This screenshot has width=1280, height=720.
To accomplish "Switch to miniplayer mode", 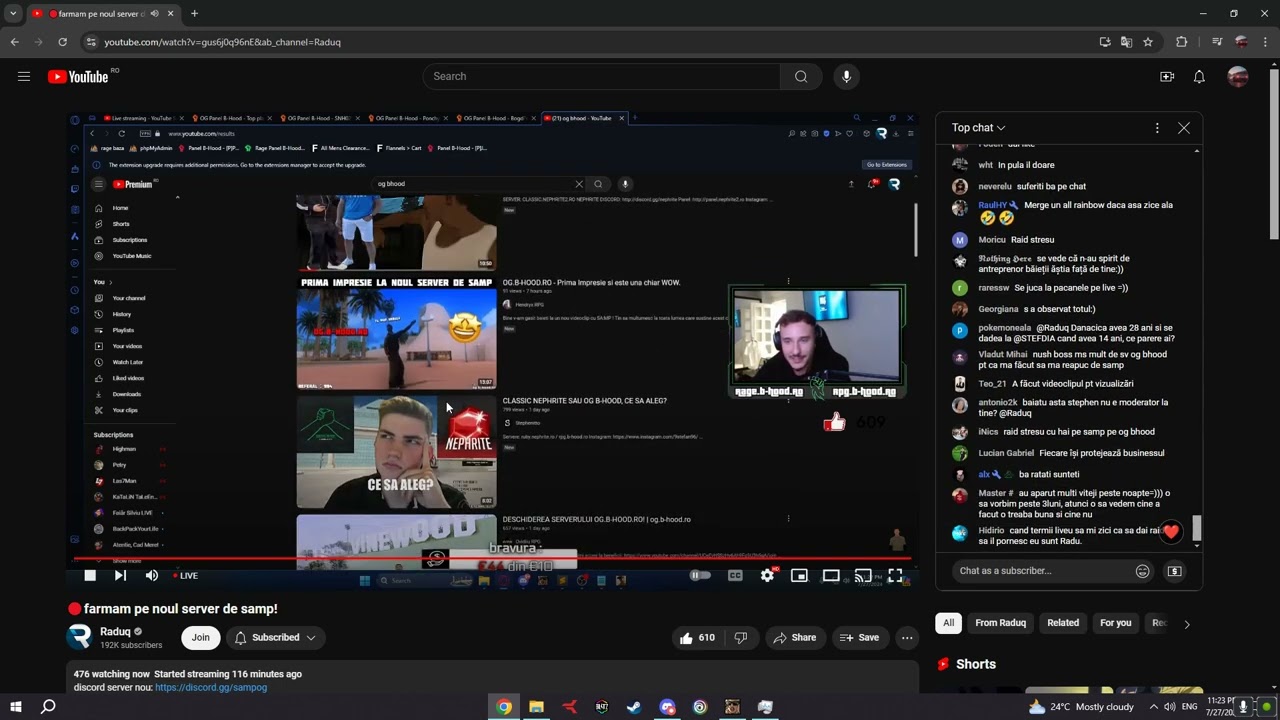I will coord(799,575).
